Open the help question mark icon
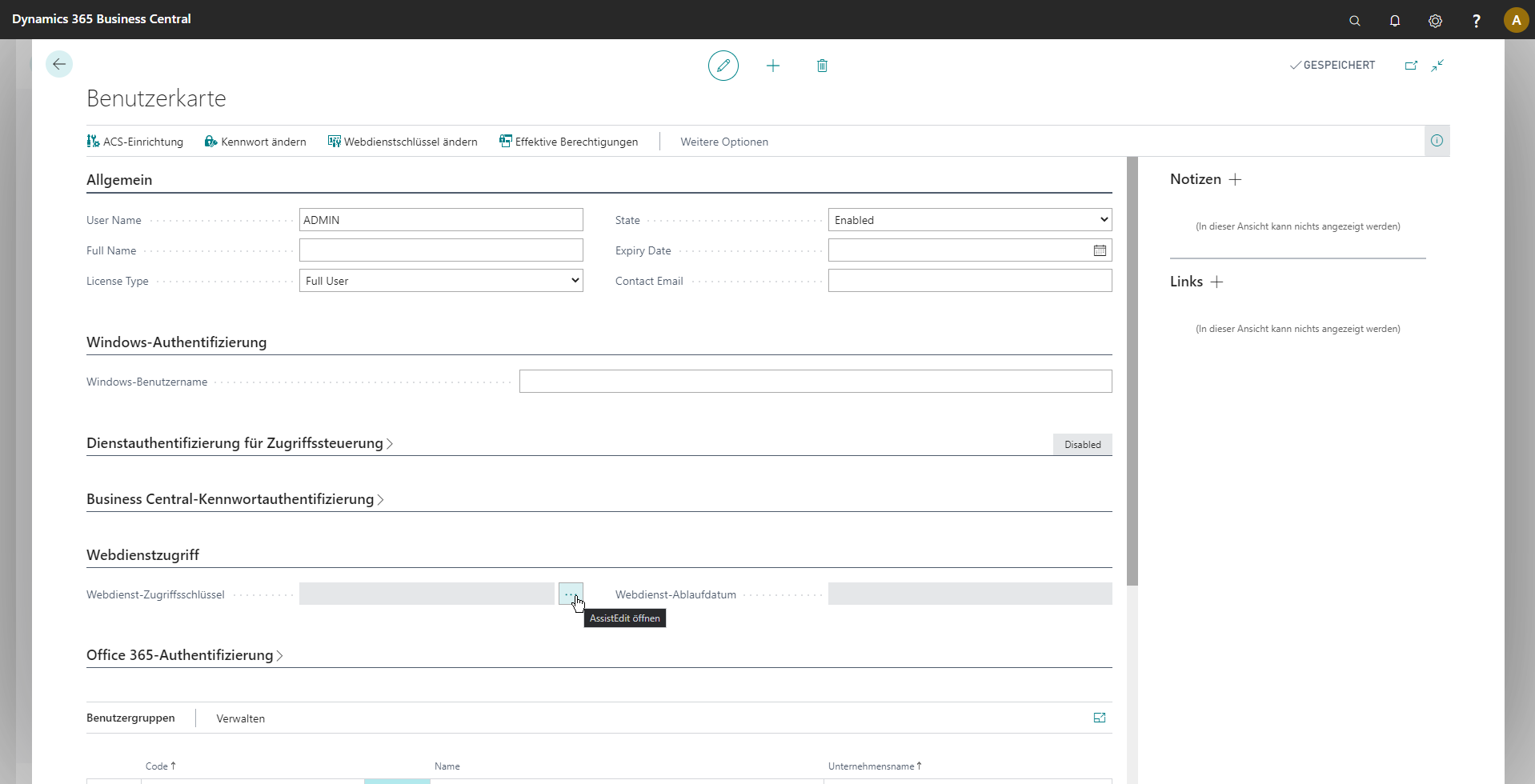 (x=1476, y=21)
